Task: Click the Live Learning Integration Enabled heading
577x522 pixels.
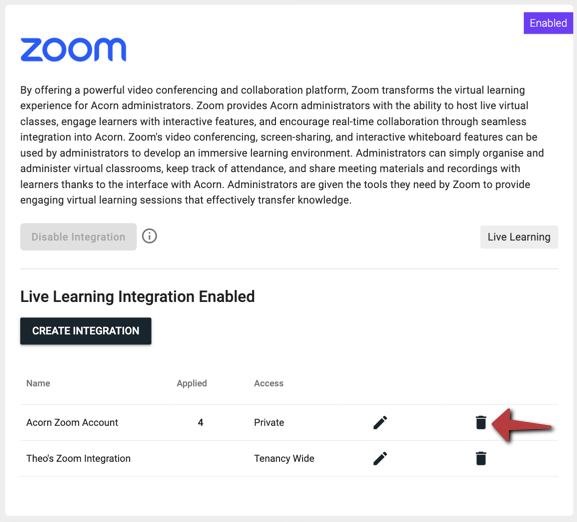Action: (137, 296)
